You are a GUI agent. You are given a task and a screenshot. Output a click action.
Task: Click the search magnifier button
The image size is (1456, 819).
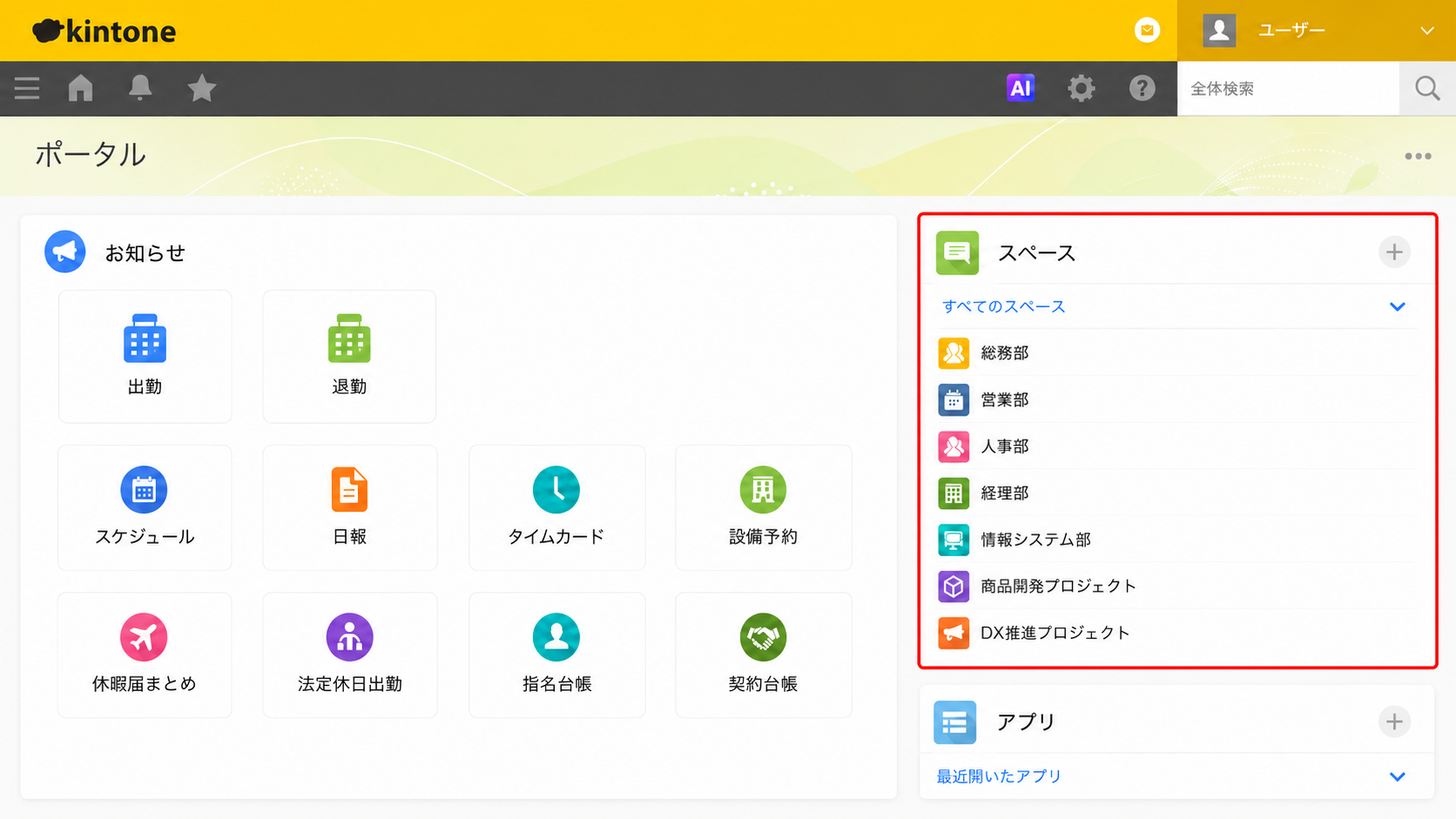1427,88
